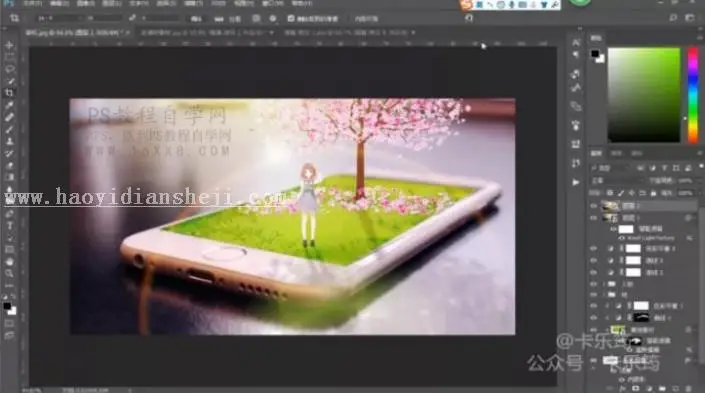Toggle Delete Cropped Pixels checkbox

point(291,18)
